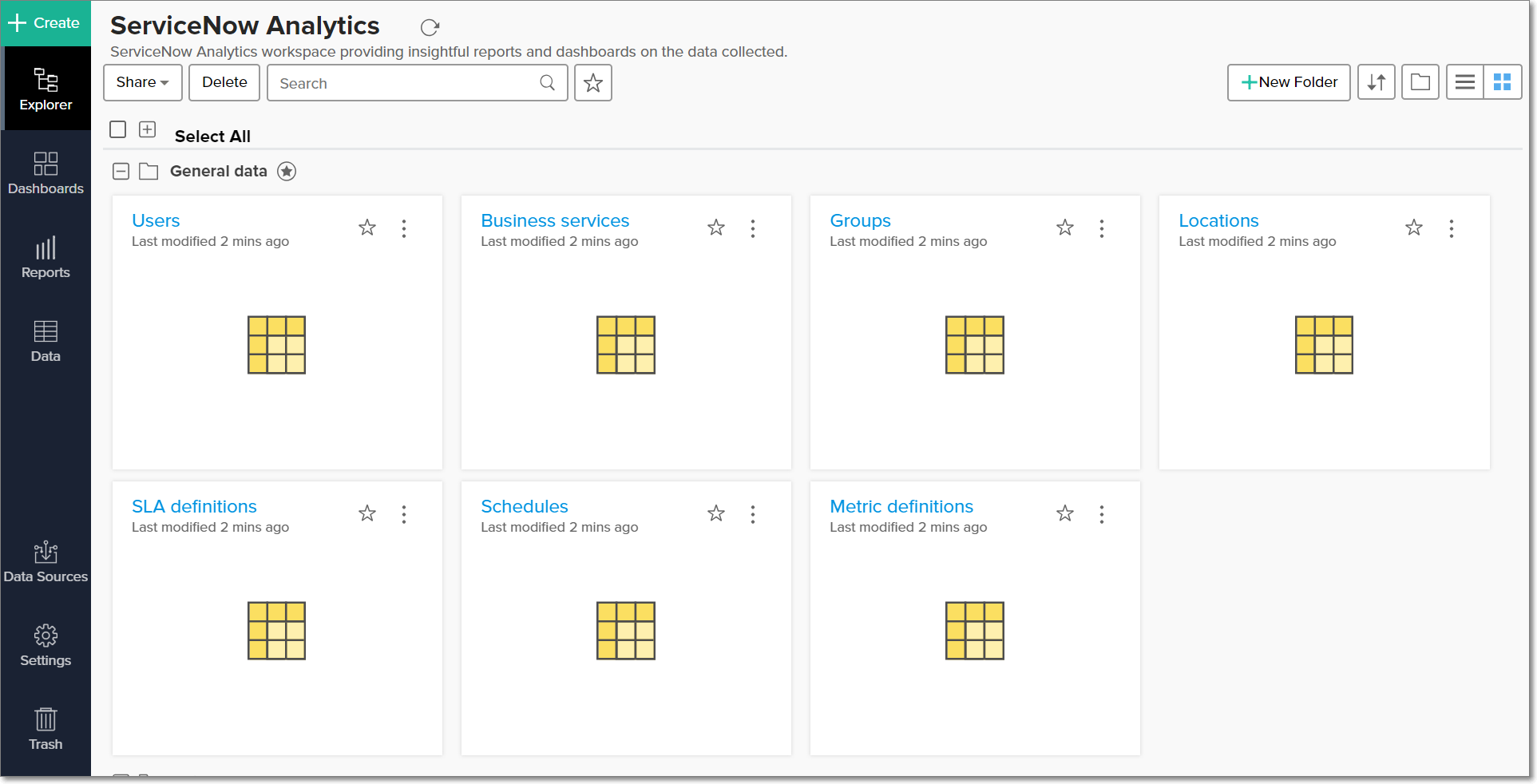Open the Share dropdown

pyautogui.click(x=143, y=82)
